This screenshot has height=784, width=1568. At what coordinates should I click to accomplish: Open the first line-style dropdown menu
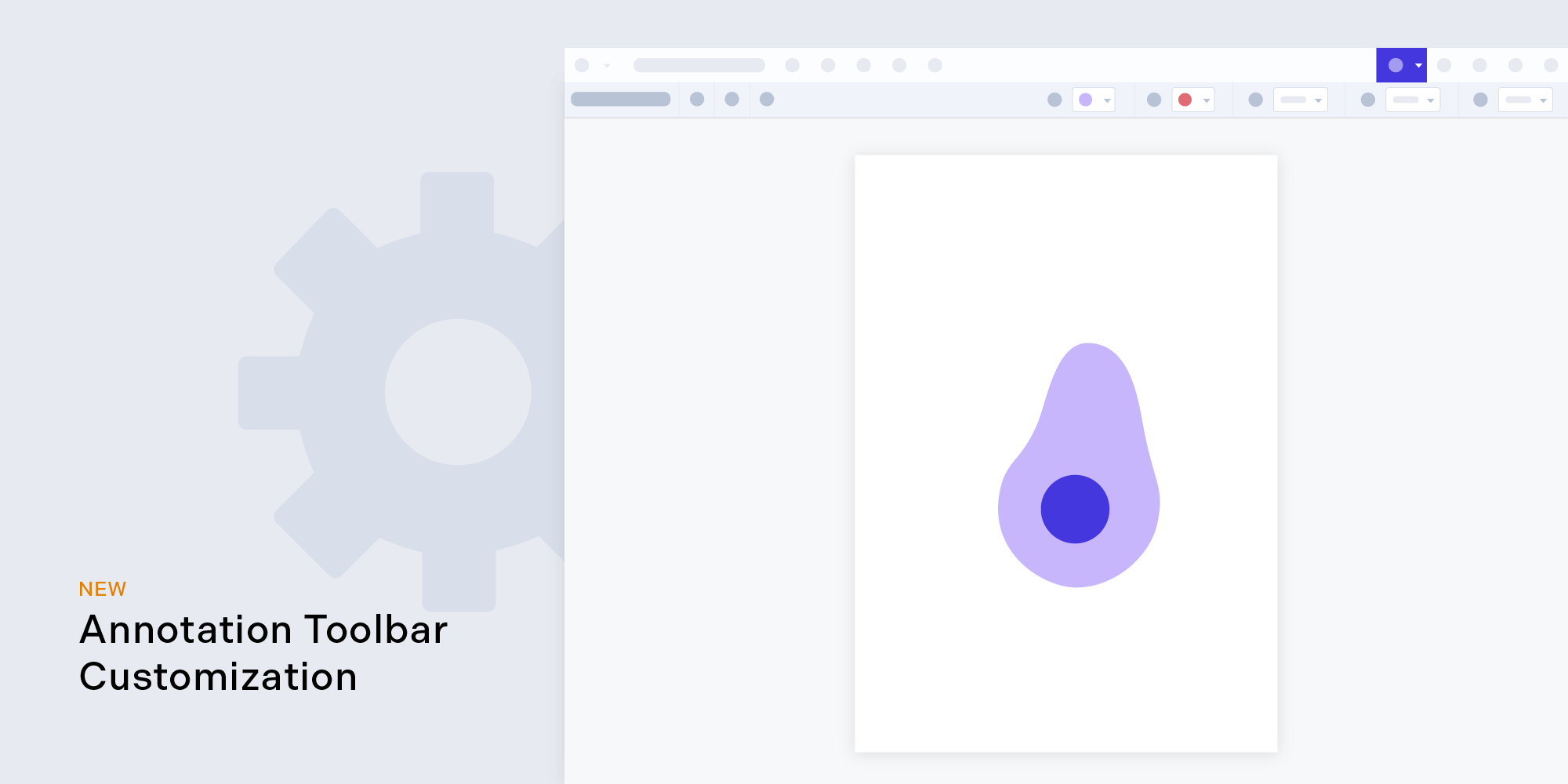click(1301, 100)
